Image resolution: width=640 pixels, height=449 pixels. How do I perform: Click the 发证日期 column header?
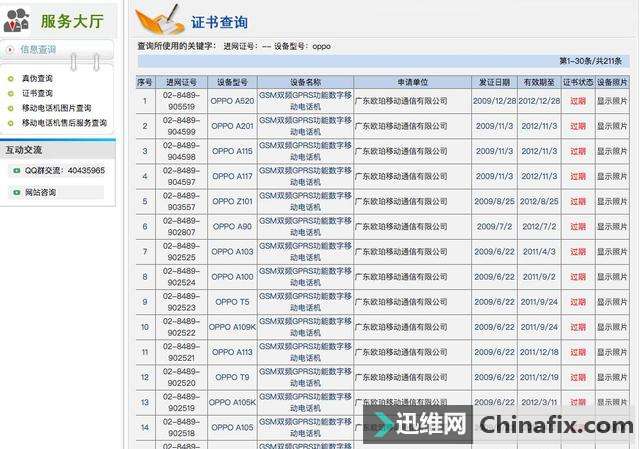(494, 82)
